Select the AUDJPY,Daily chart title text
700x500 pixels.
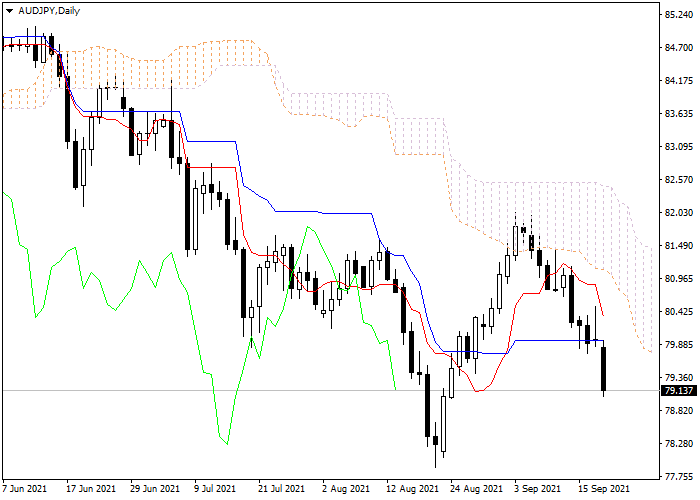click(x=49, y=11)
